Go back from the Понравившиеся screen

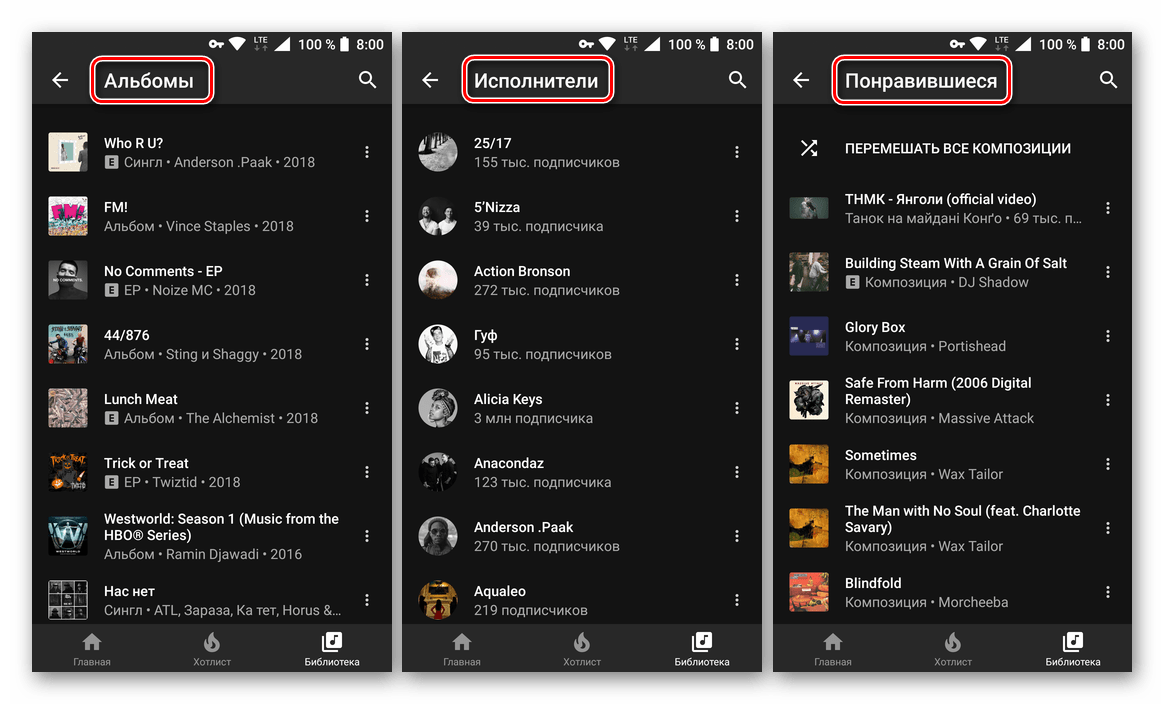(801, 79)
